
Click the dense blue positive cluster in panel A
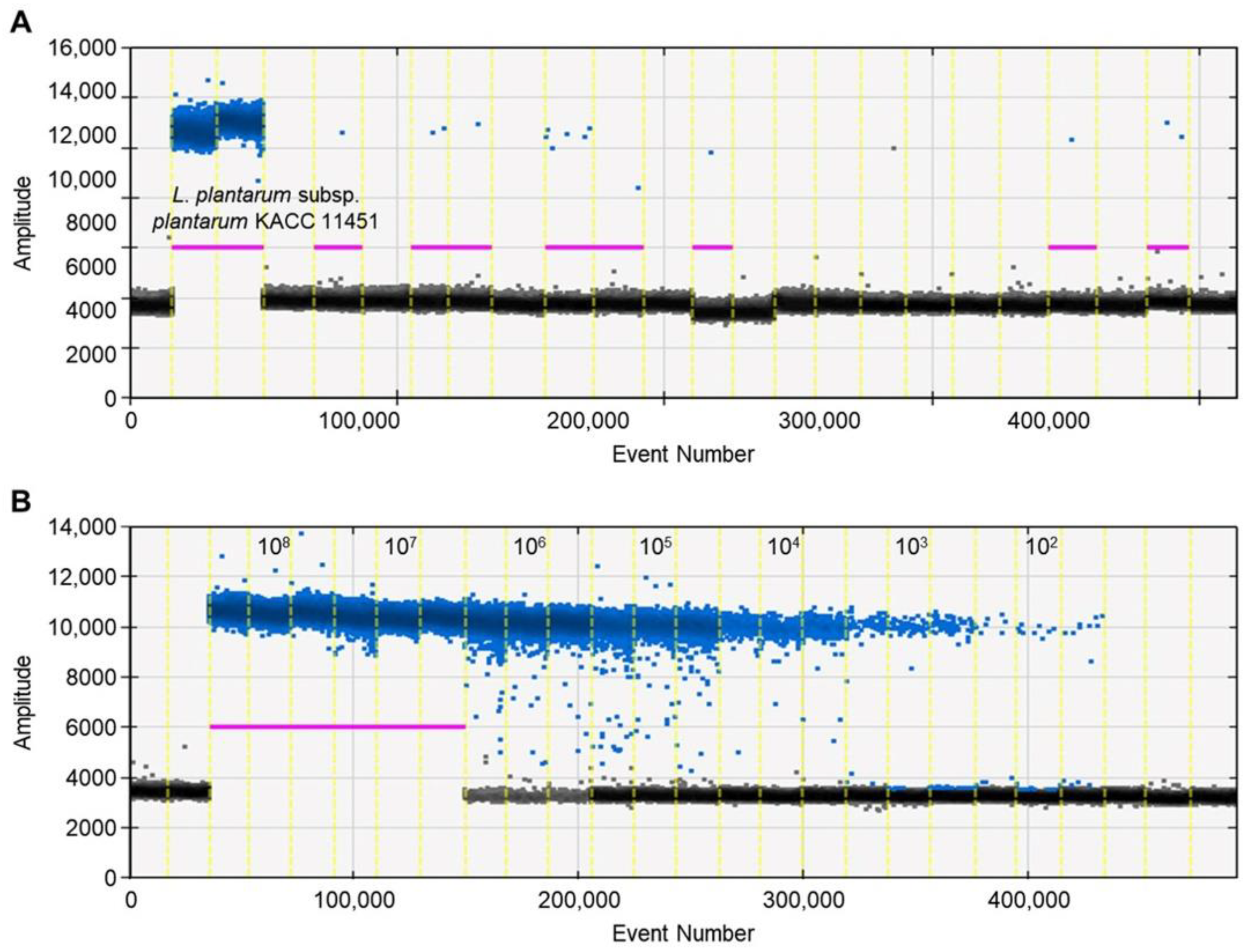pos(217,126)
